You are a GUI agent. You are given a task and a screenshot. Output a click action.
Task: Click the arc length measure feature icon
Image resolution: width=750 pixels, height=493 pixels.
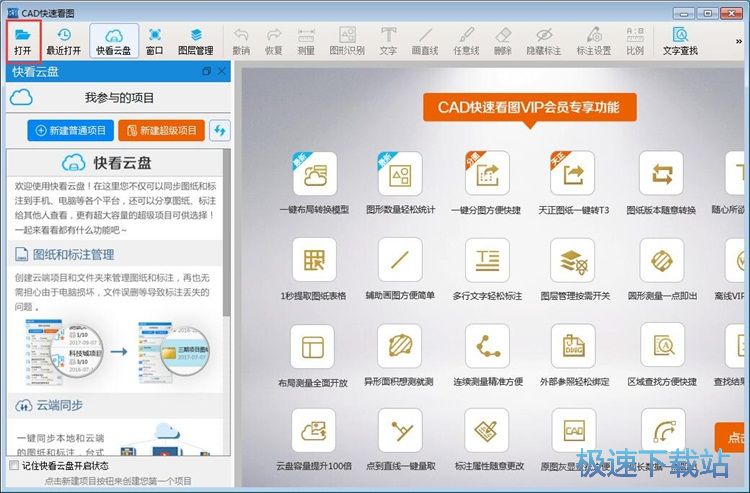(x=663, y=430)
